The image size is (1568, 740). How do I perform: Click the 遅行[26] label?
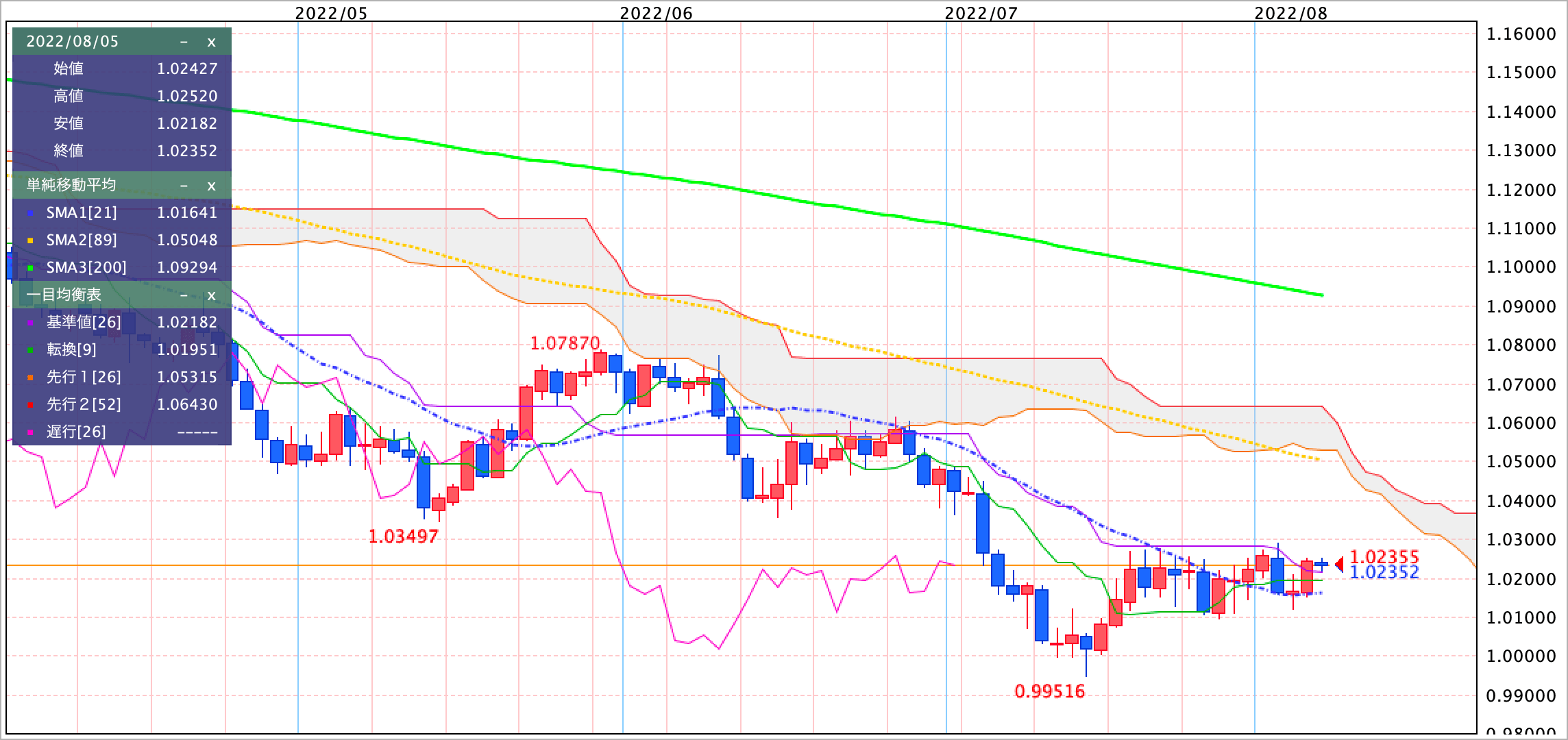pyautogui.click(x=76, y=432)
